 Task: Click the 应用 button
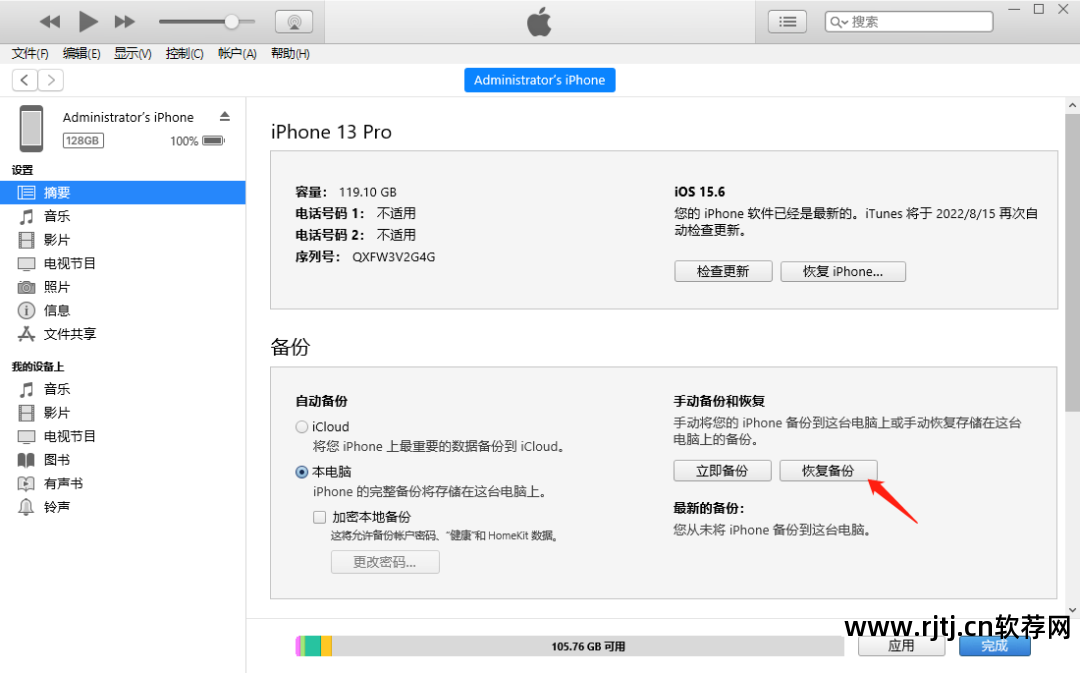(901, 645)
